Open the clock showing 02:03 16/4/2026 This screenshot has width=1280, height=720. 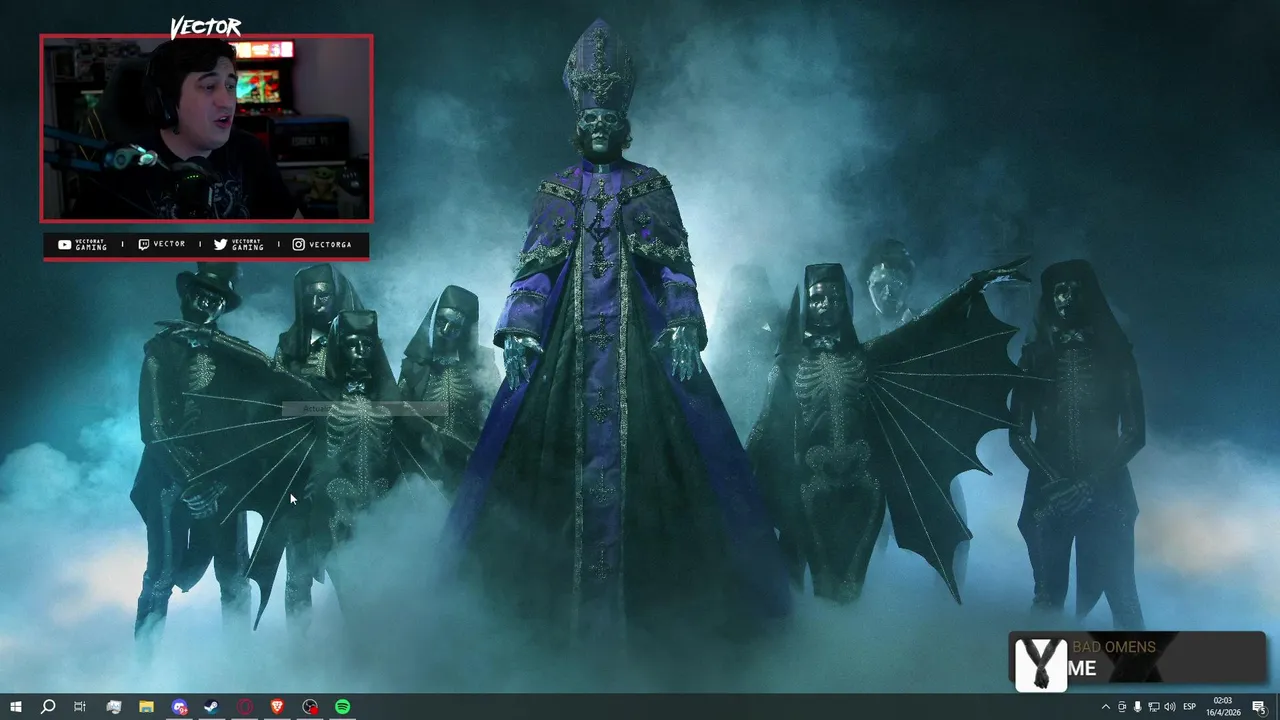(1223, 707)
